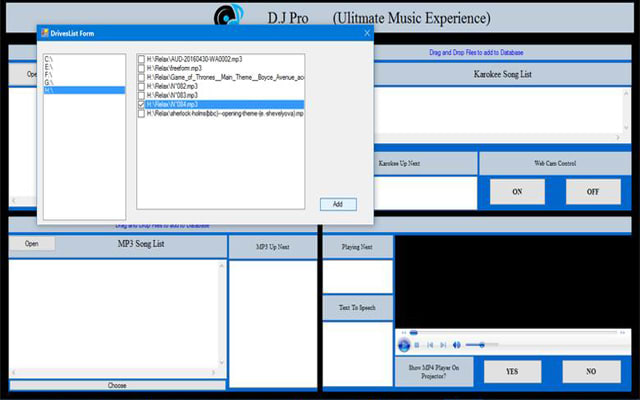Click the Karokee Up Next list box
This screenshot has width=640, height=400.
[425, 193]
